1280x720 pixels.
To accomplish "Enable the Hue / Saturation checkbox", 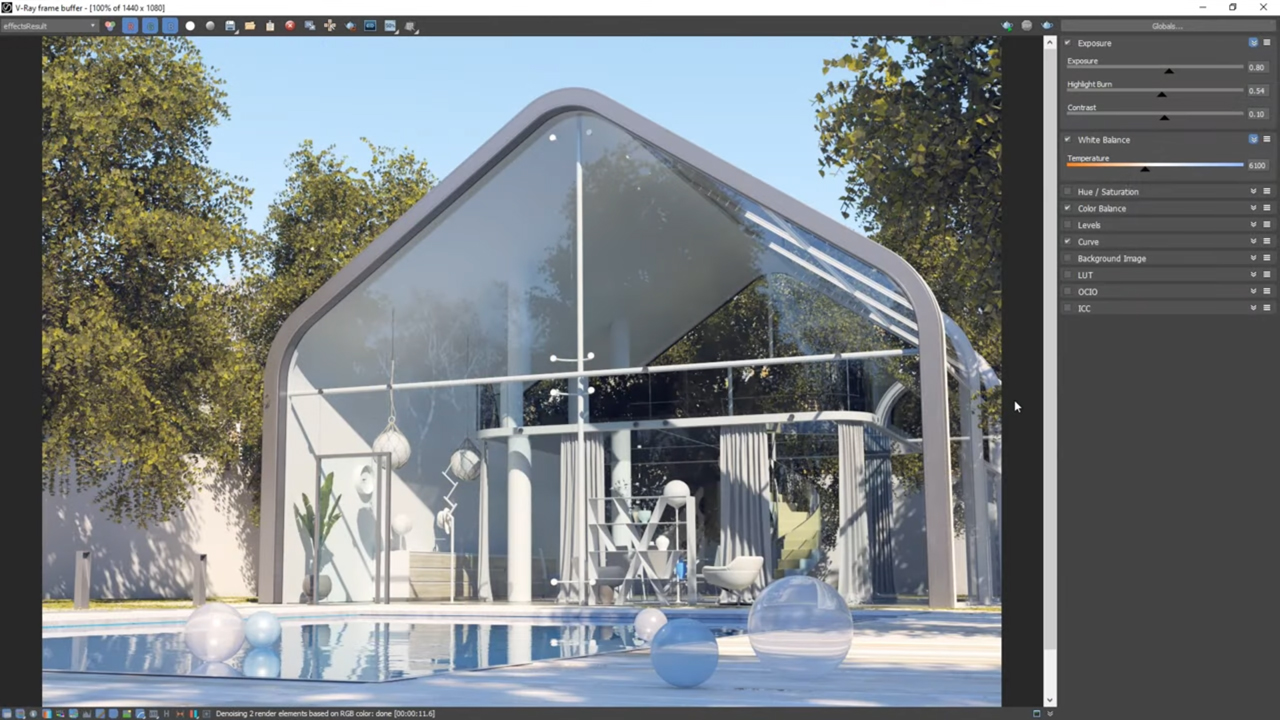I will [x=1068, y=192].
